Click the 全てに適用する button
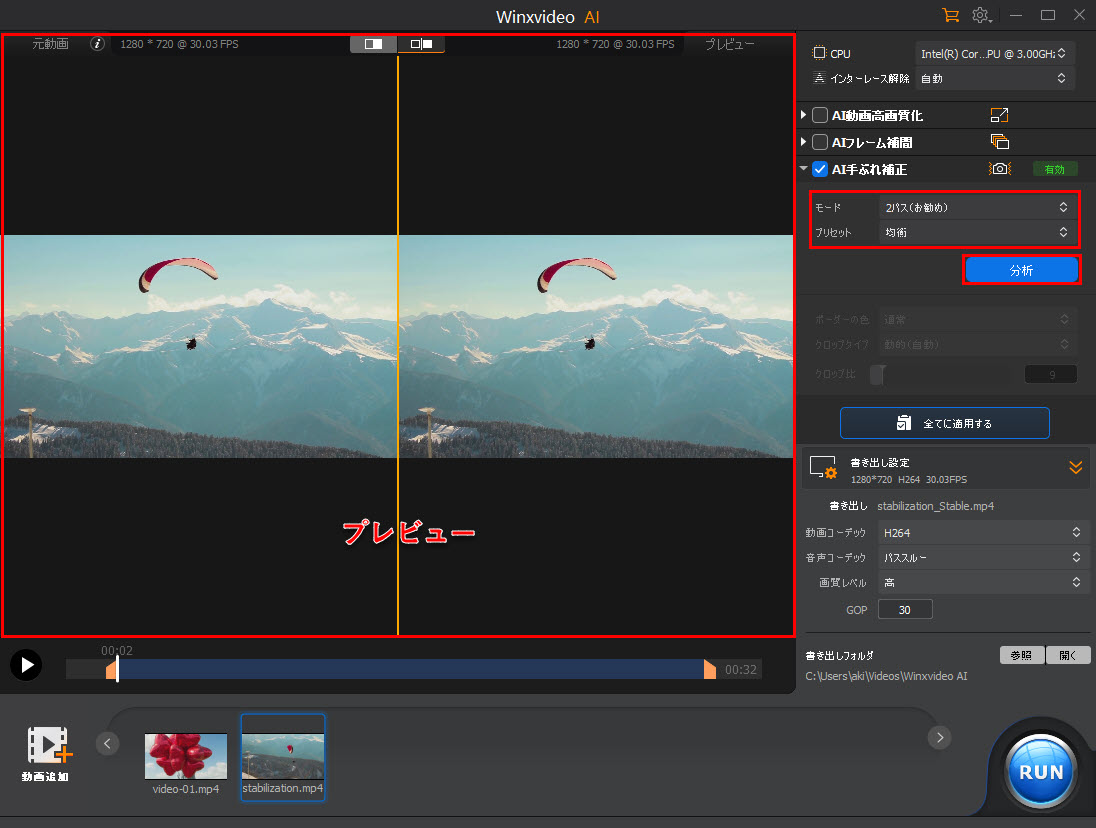 click(944, 423)
